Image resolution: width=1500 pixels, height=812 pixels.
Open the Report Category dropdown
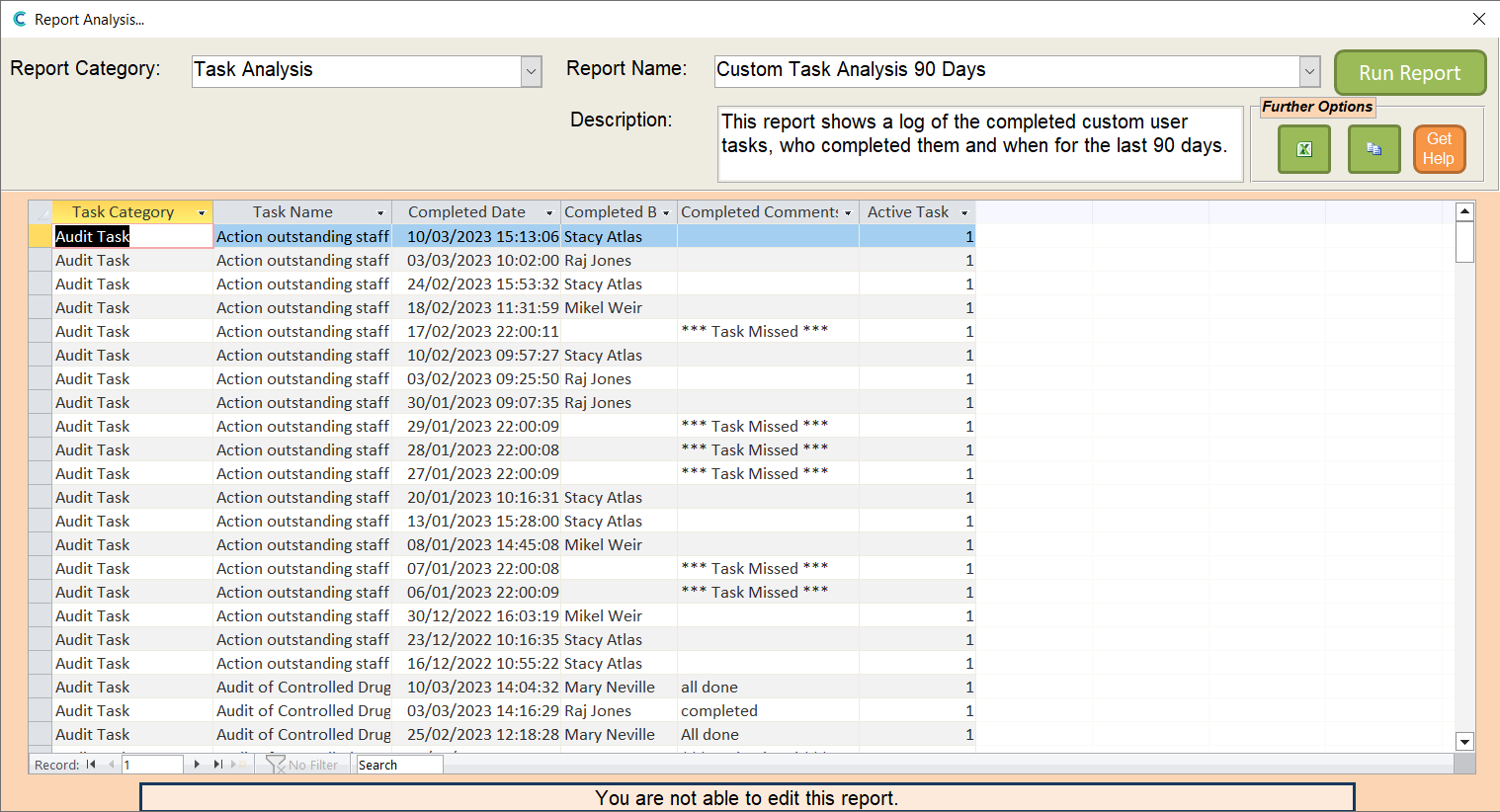531,71
